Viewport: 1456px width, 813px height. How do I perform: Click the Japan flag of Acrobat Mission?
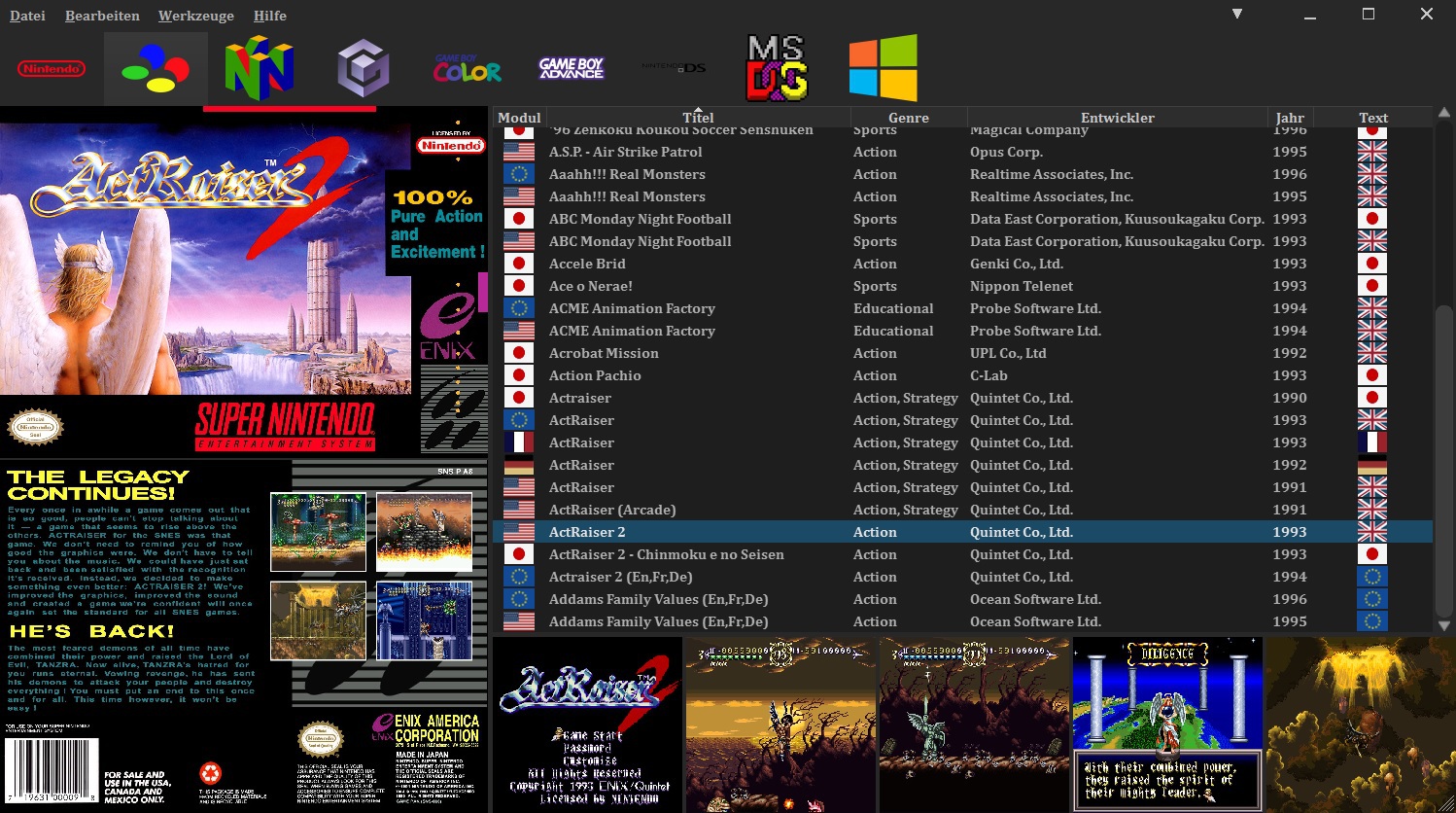(519, 353)
